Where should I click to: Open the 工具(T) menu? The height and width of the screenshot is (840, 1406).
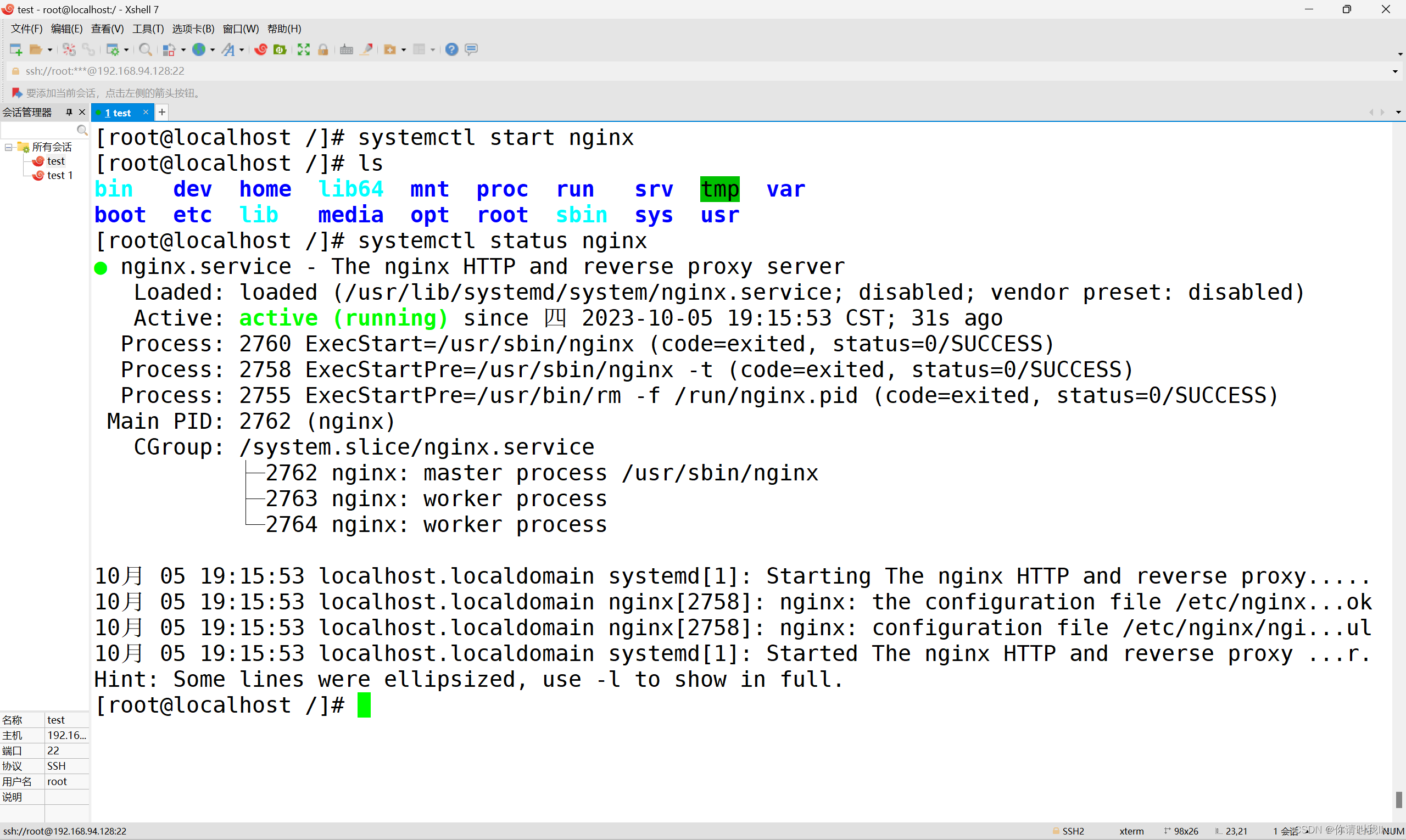pos(148,29)
